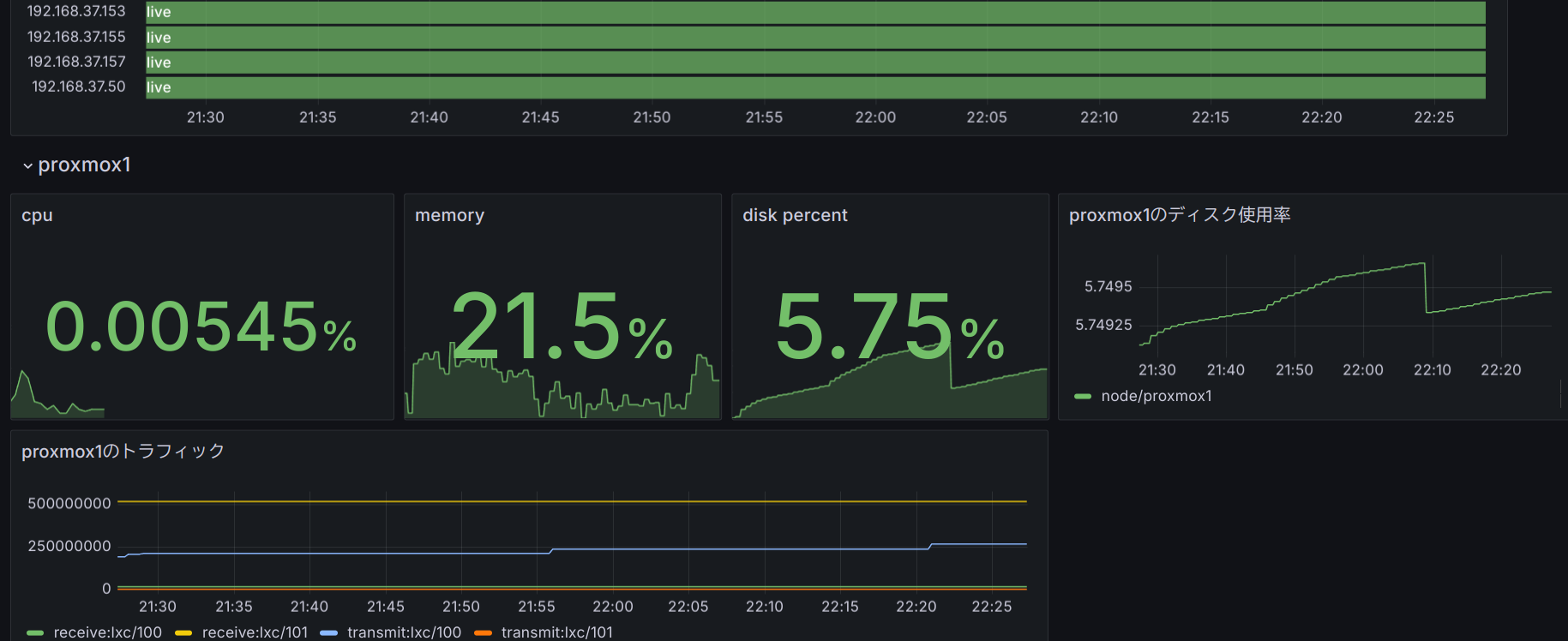1568x641 pixels.
Task: Click the yellow receive:lxc/101 color swatch
Action: click(183, 633)
